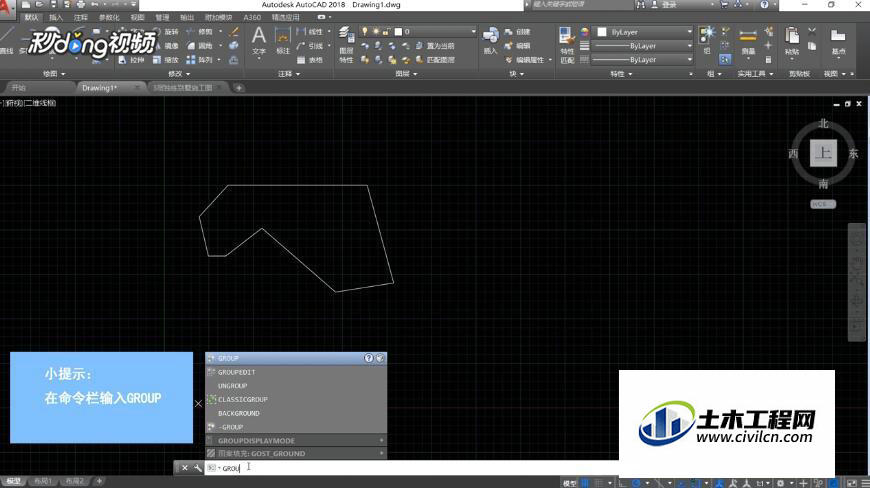Open the 插入 (Insert) ribbon tab
The width and height of the screenshot is (870, 488).
click(56, 17)
